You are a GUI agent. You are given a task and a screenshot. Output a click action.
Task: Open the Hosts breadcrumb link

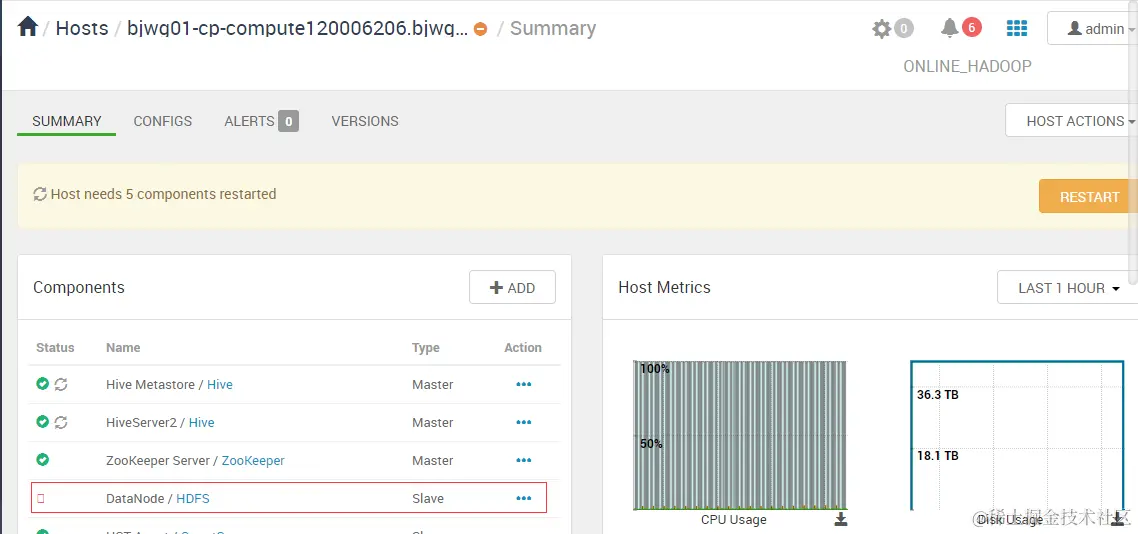click(x=82, y=28)
